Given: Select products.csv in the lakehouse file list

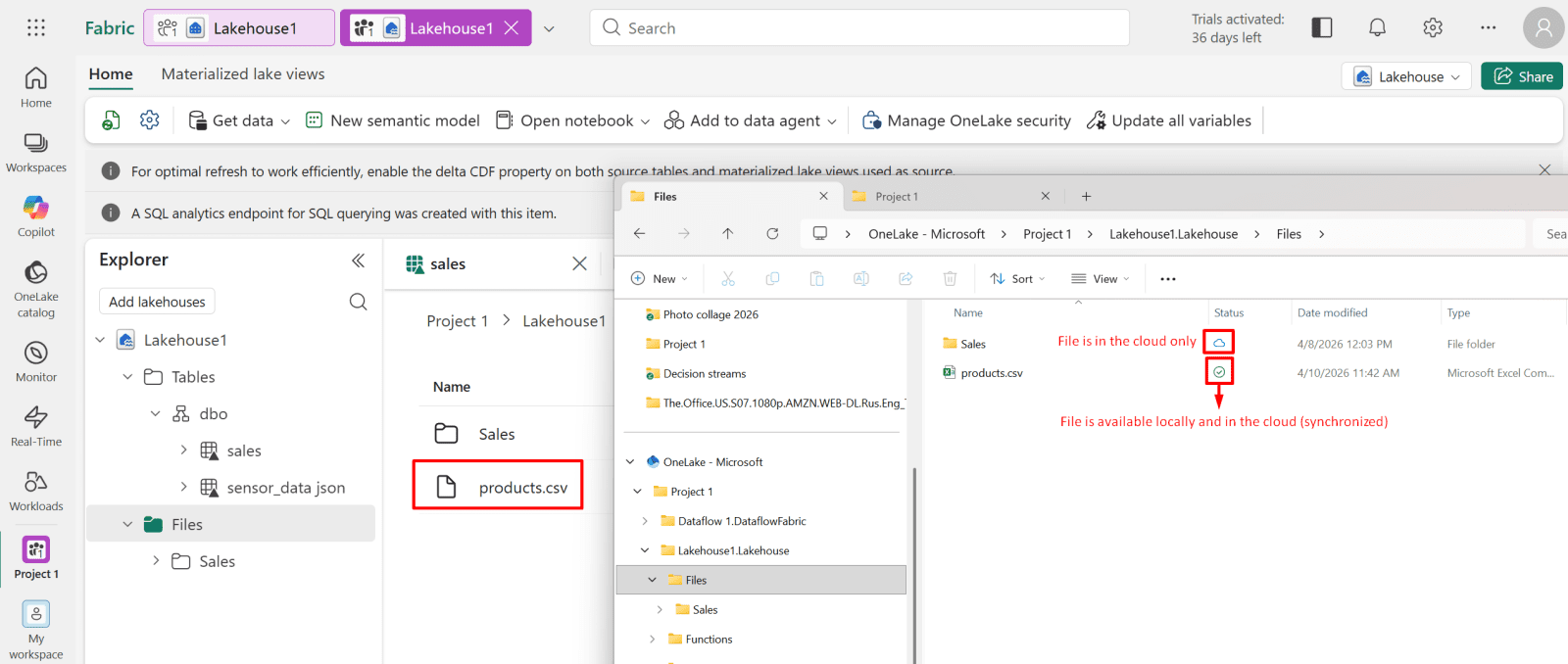Looking at the screenshot, I should tap(522, 488).
